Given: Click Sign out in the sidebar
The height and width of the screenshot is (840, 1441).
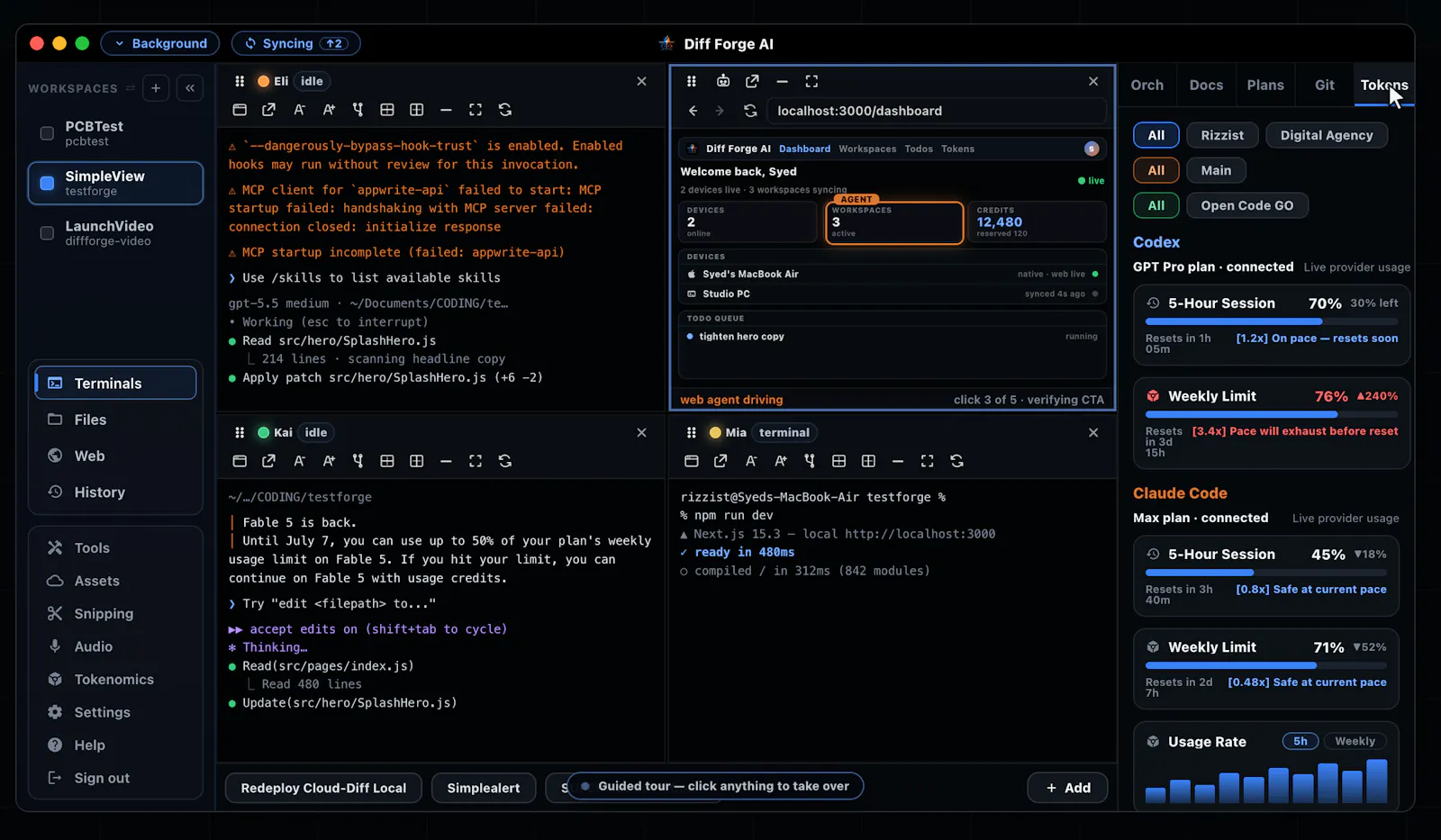Looking at the screenshot, I should [115, 778].
